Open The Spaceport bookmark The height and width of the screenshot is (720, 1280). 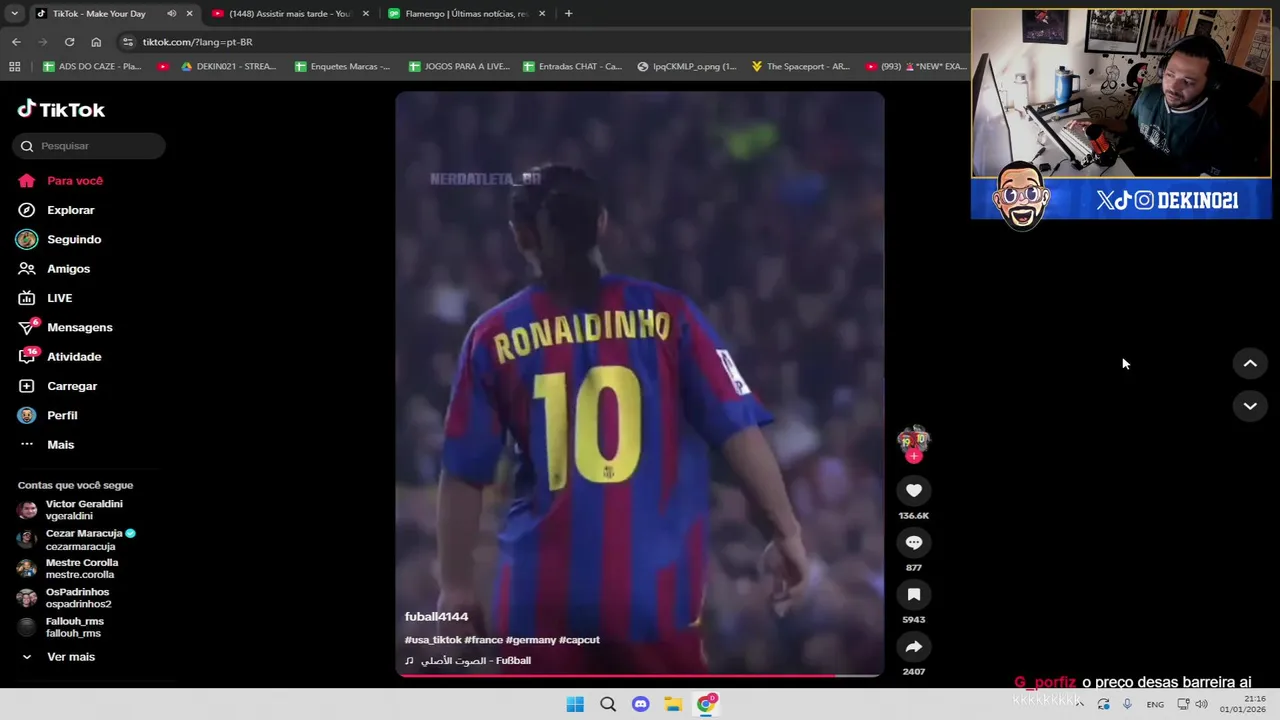coord(800,66)
